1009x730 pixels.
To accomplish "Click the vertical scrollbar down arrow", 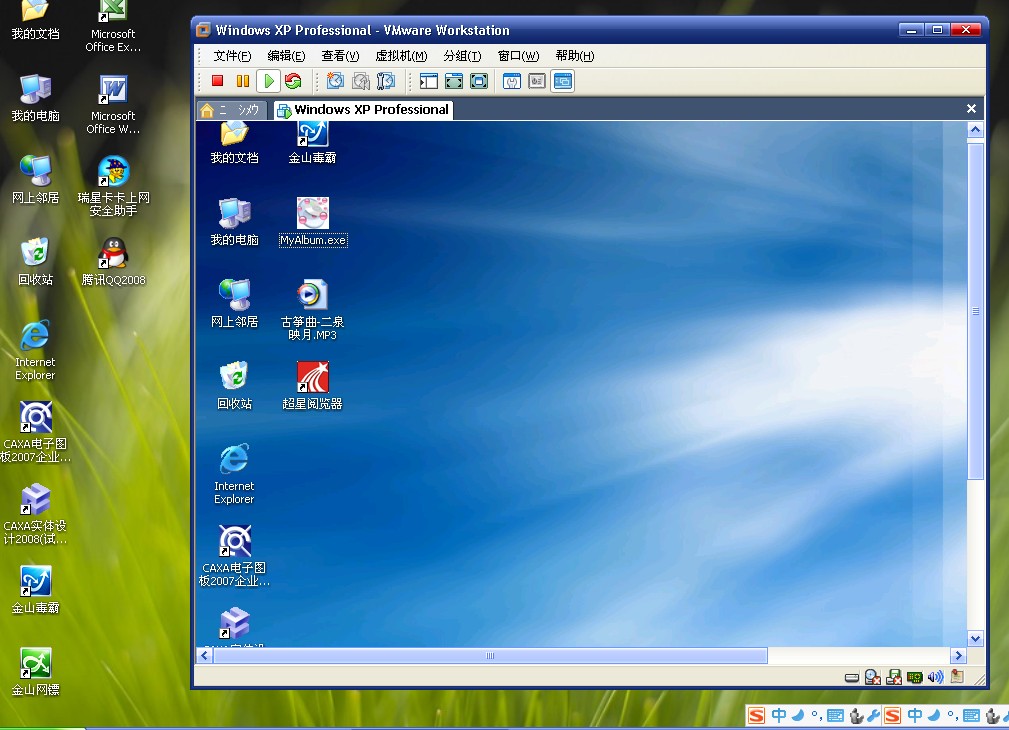I will click(976, 639).
